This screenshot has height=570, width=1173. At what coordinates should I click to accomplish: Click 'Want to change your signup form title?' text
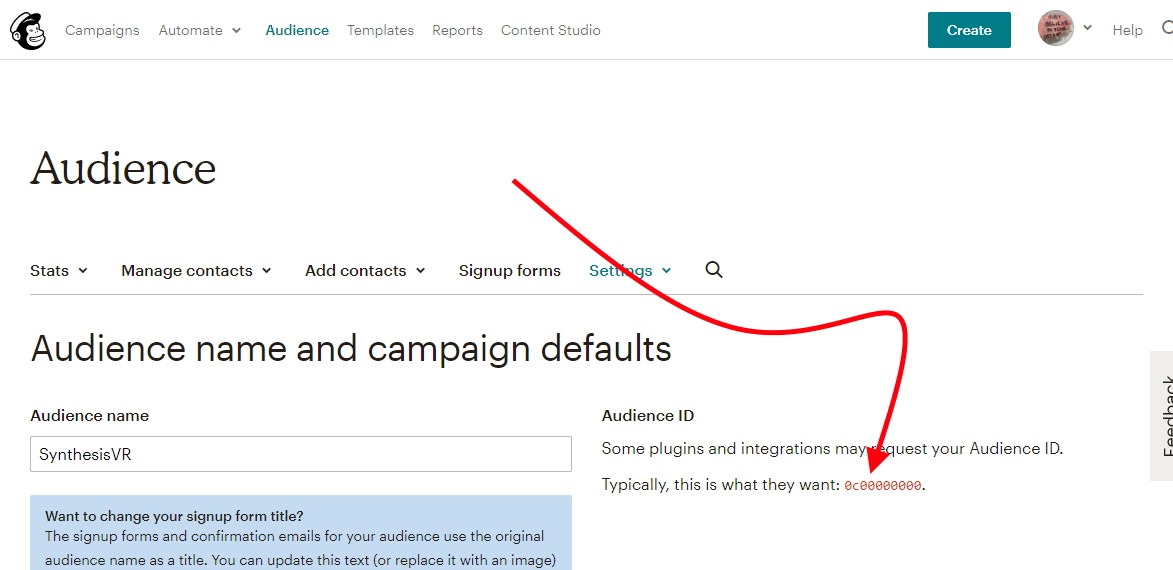[x=174, y=516]
